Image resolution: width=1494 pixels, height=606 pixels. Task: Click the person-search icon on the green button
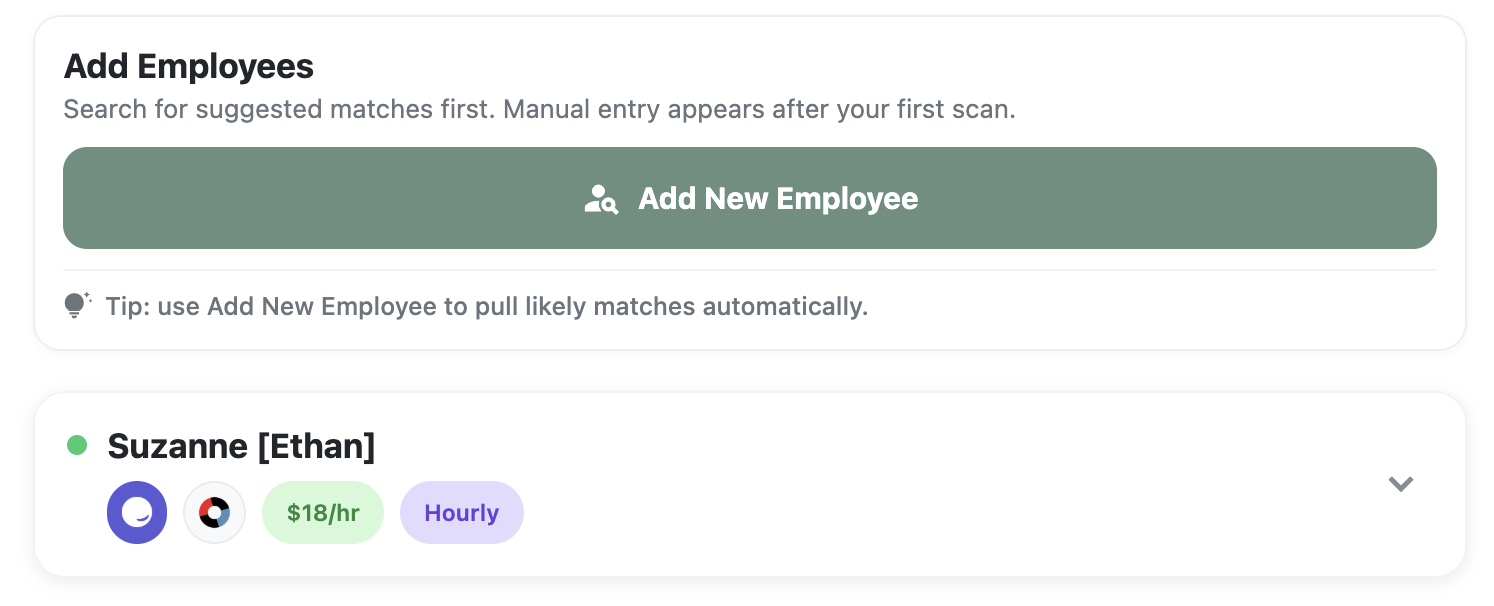point(601,199)
